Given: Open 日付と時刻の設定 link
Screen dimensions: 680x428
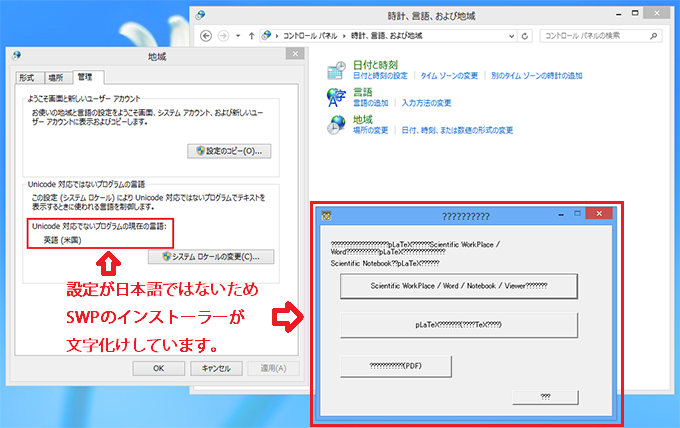Looking at the screenshot, I should (x=380, y=76).
